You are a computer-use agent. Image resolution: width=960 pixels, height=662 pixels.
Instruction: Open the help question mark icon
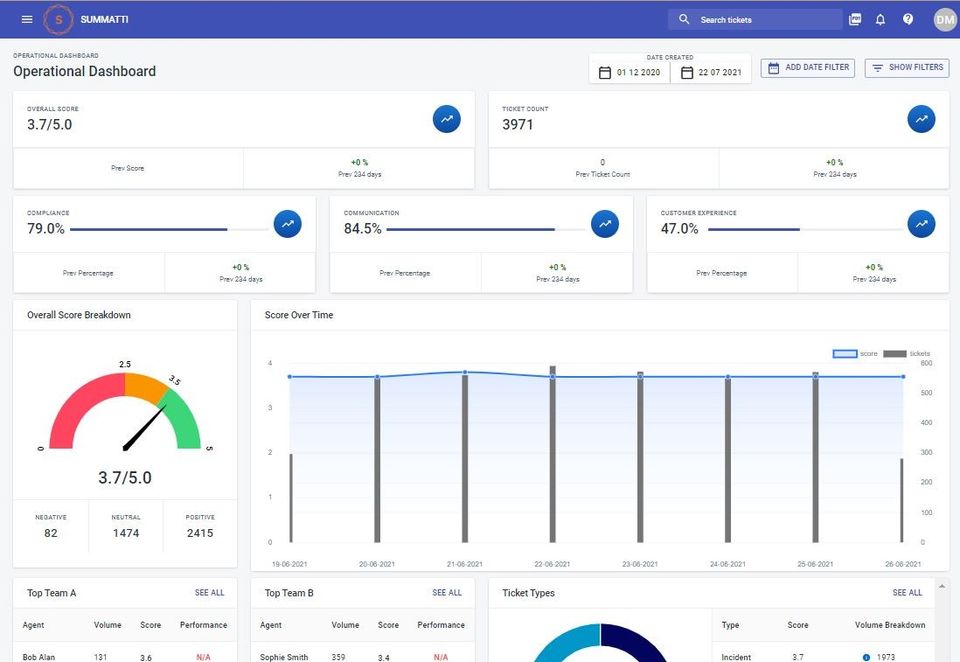pos(908,19)
